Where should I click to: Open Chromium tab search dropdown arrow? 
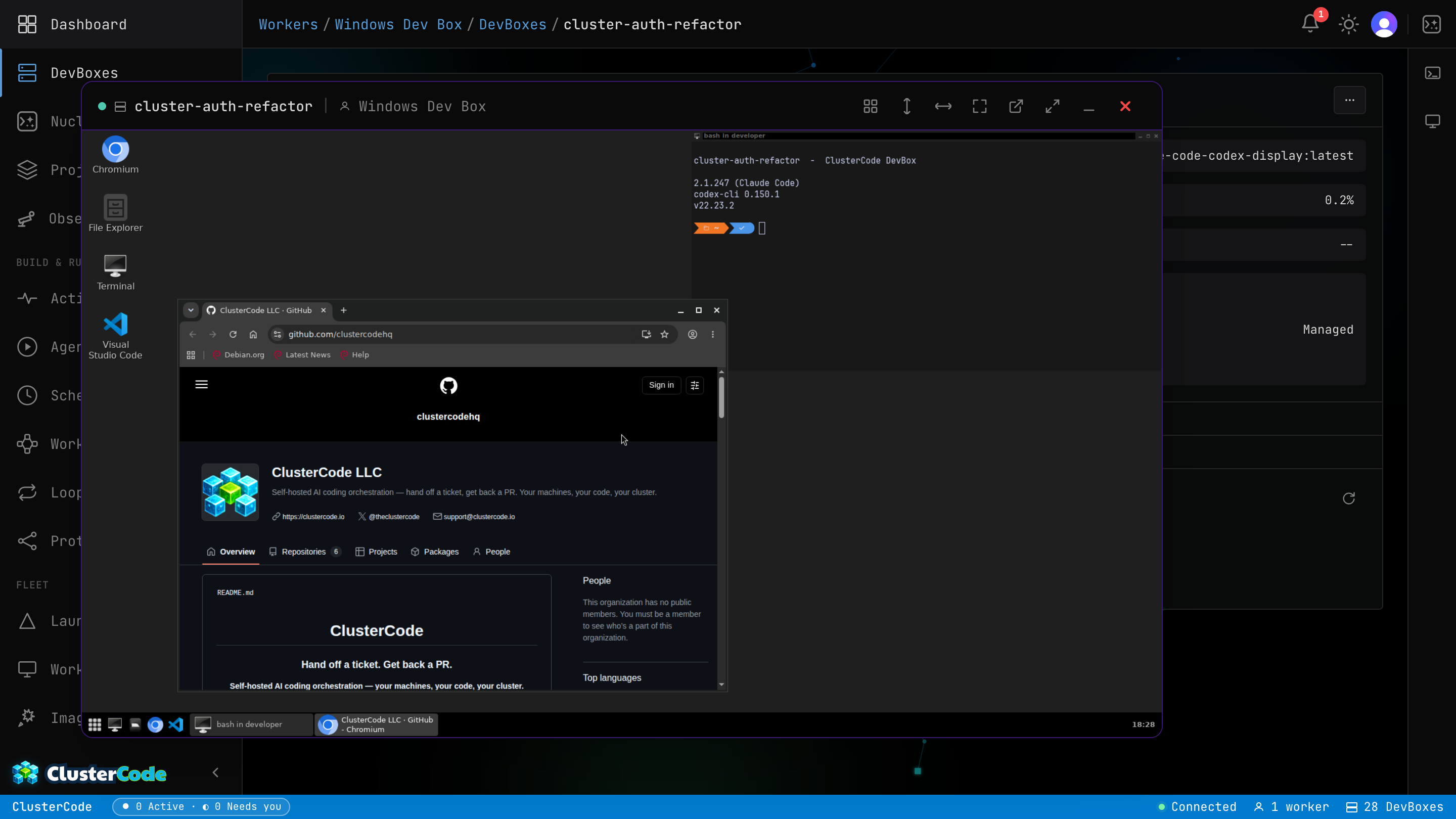tap(191, 310)
